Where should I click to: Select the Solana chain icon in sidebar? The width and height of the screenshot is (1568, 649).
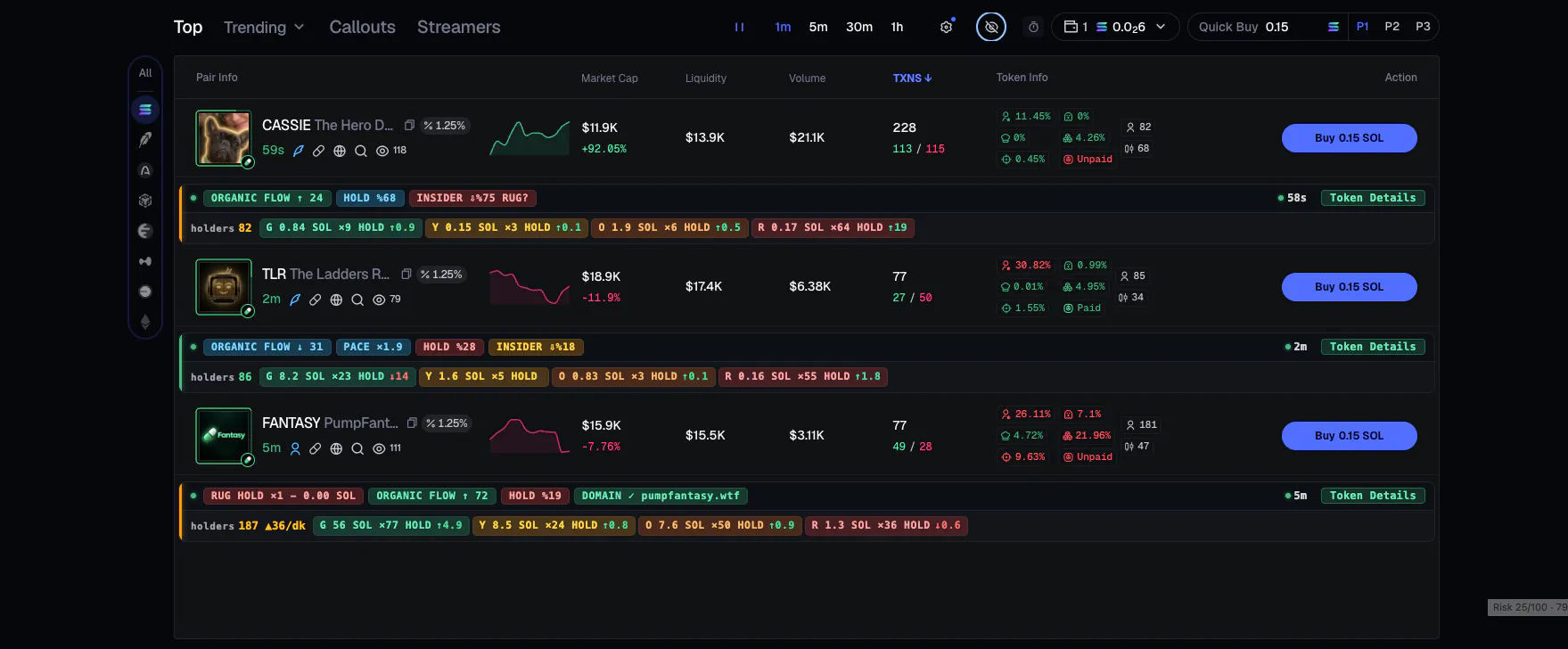pos(145,110)
